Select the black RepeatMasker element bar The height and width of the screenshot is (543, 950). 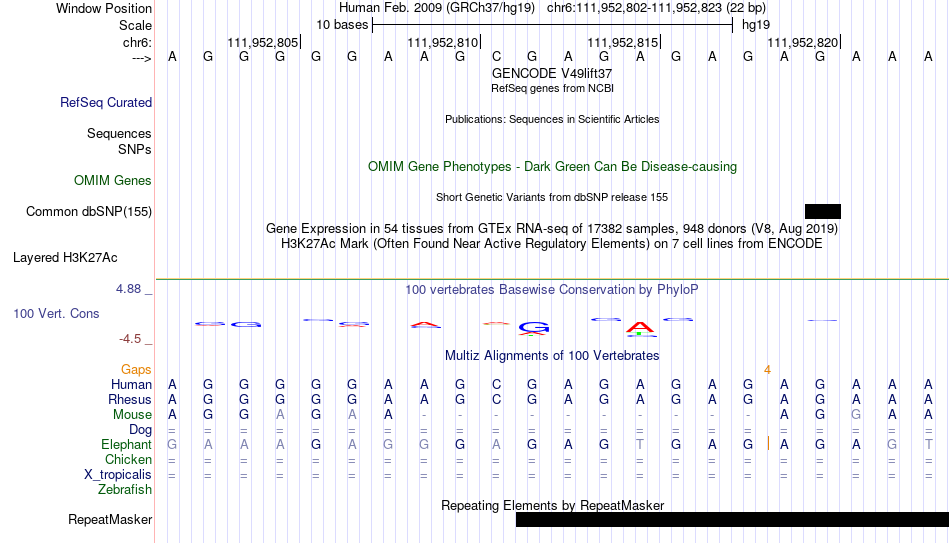[x=732, y=519]
